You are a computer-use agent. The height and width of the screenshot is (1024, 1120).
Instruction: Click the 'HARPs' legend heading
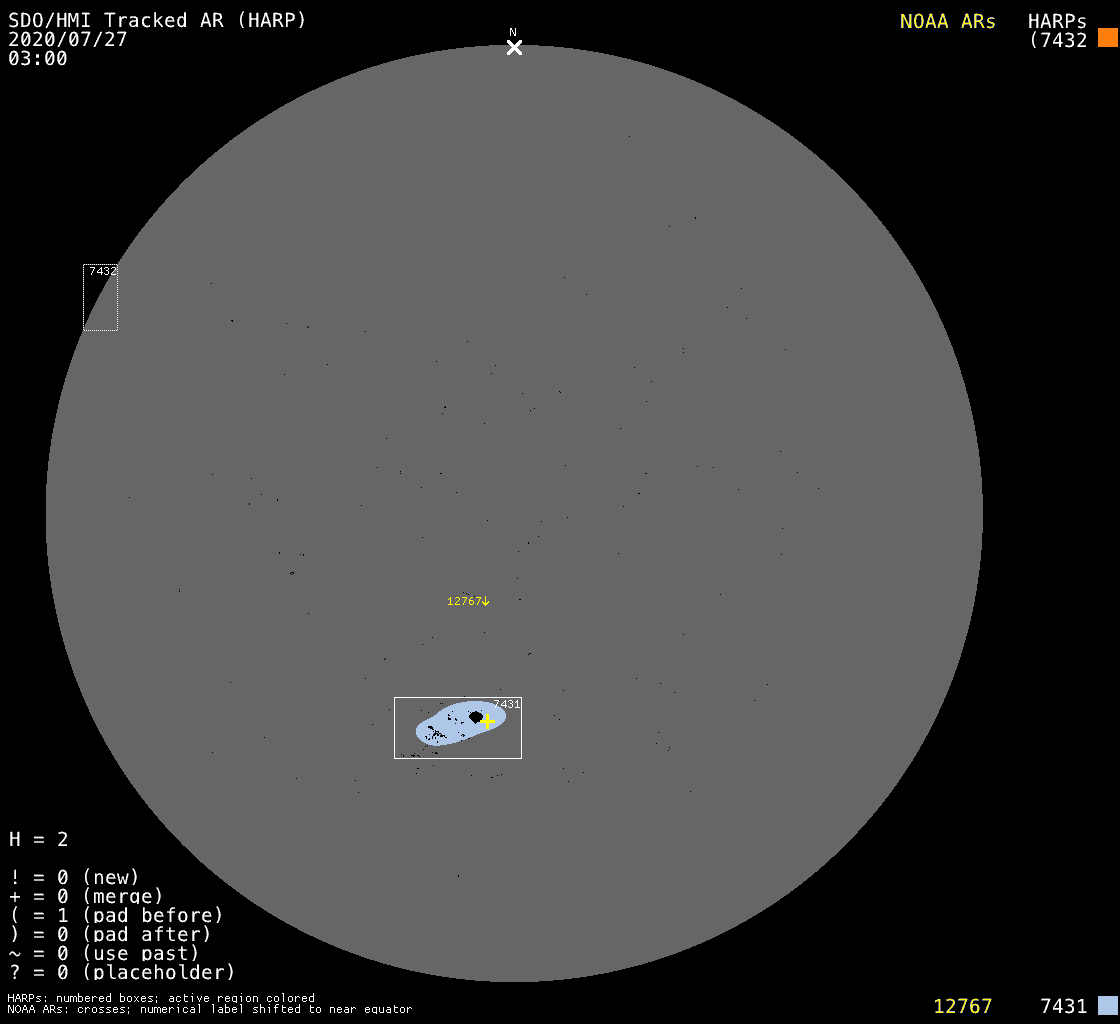1057,21
